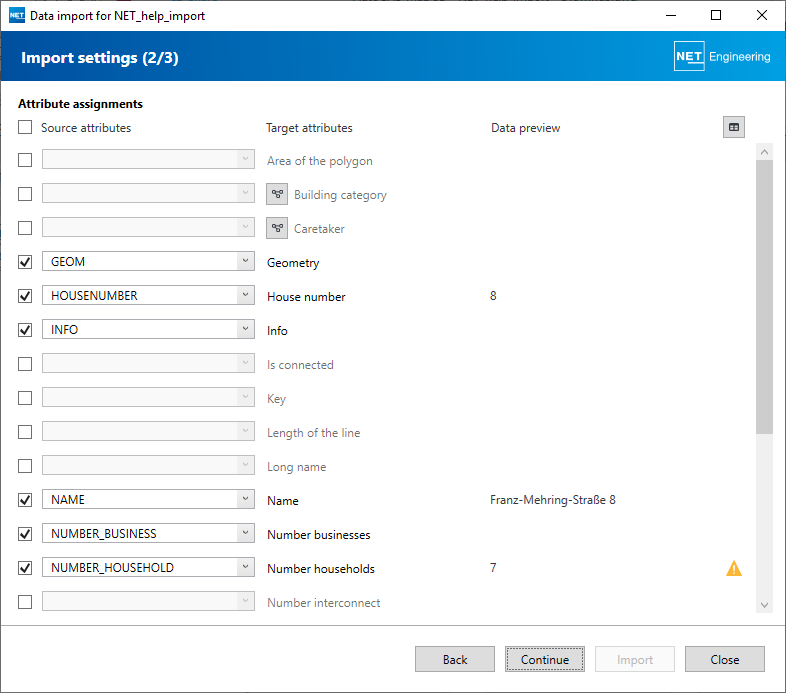Click the House number preview value 8
Viewport: 786px width, 693px height.
pos(493,296)
